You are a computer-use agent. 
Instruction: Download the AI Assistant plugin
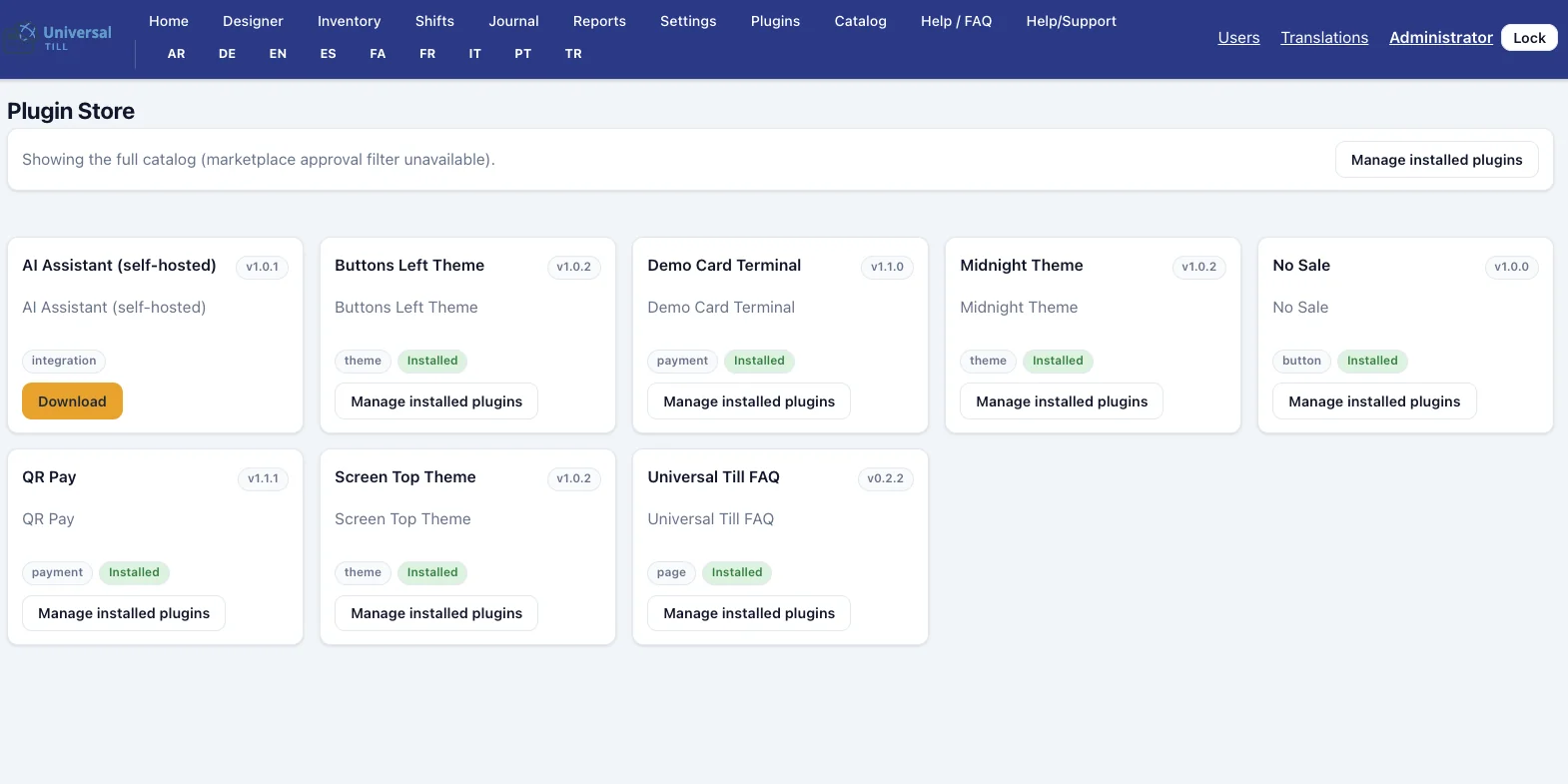point(72,401)
